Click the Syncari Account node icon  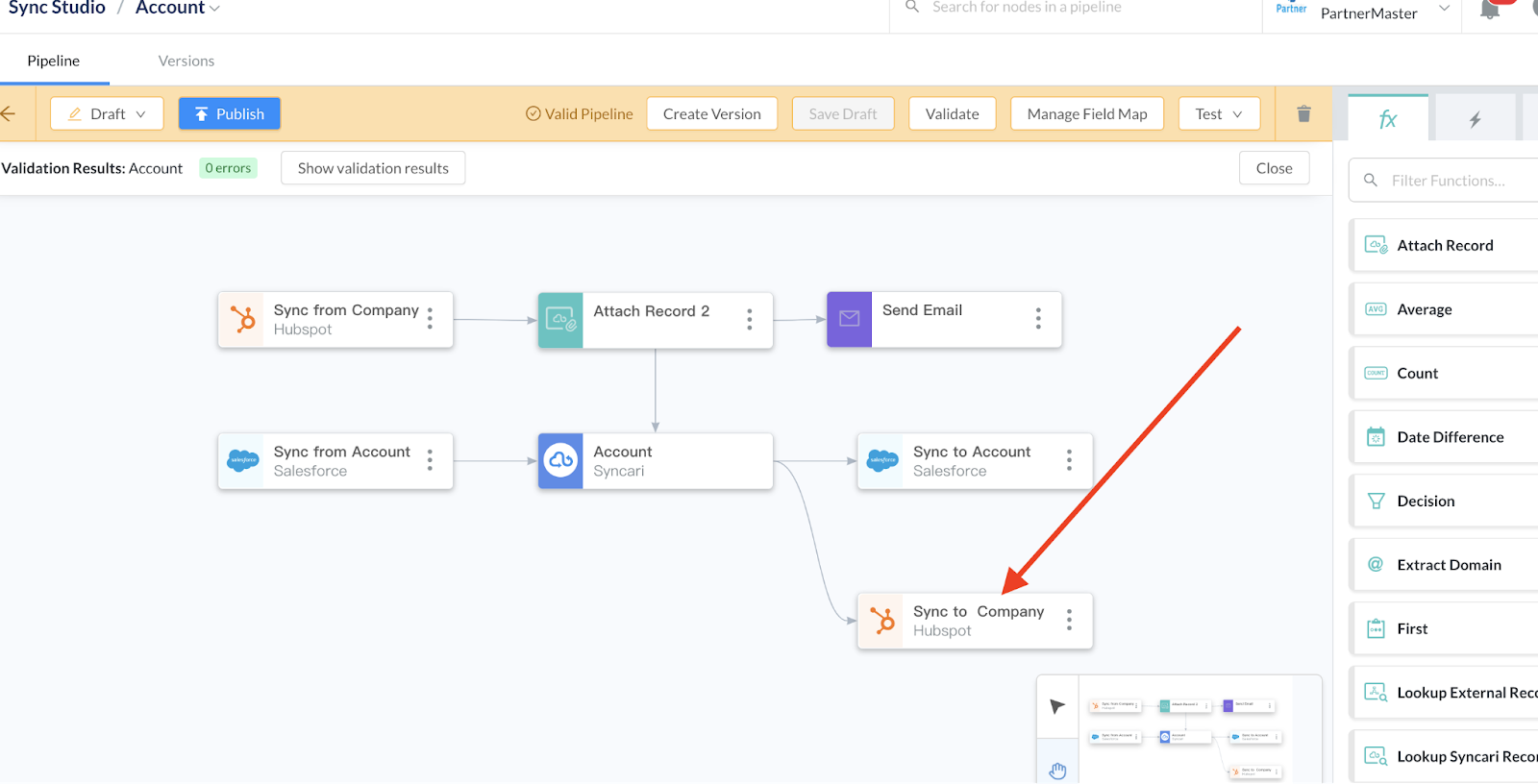tap(560, 461)
